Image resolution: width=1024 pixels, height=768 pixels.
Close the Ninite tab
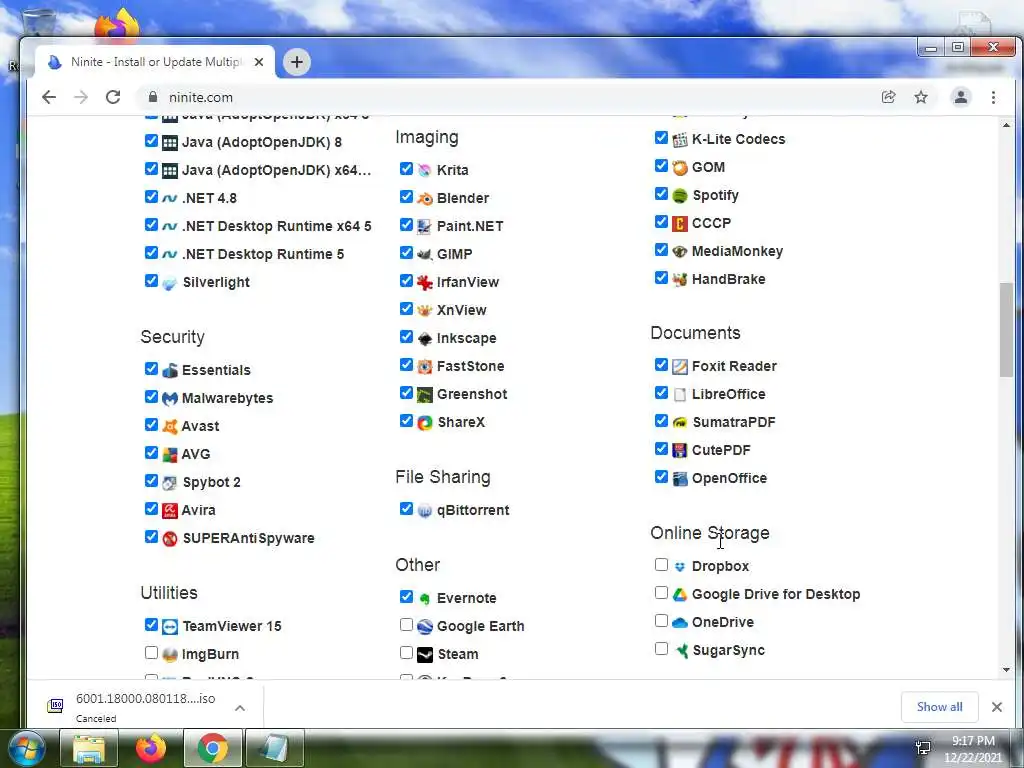(x=259, y=62)
